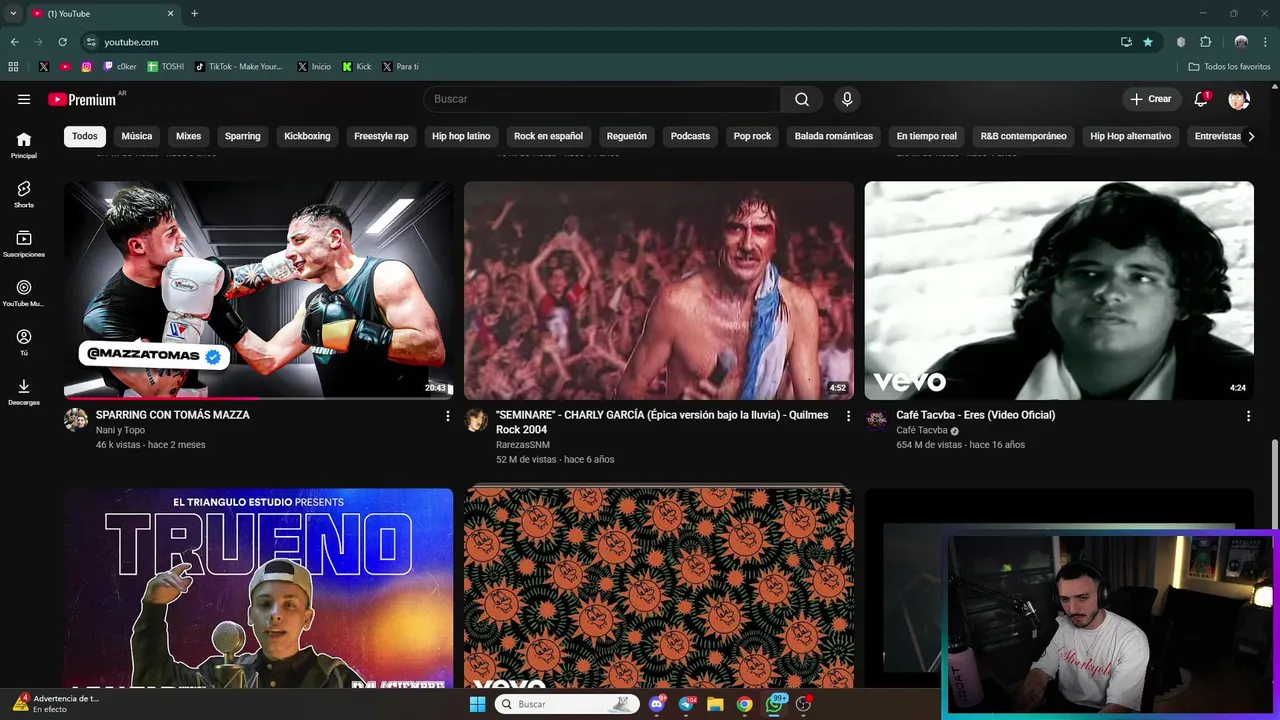The height and width of the screenshot is (720, 1280).
Task: Expand the Chrome tab search dropdown
Action: 13,14
